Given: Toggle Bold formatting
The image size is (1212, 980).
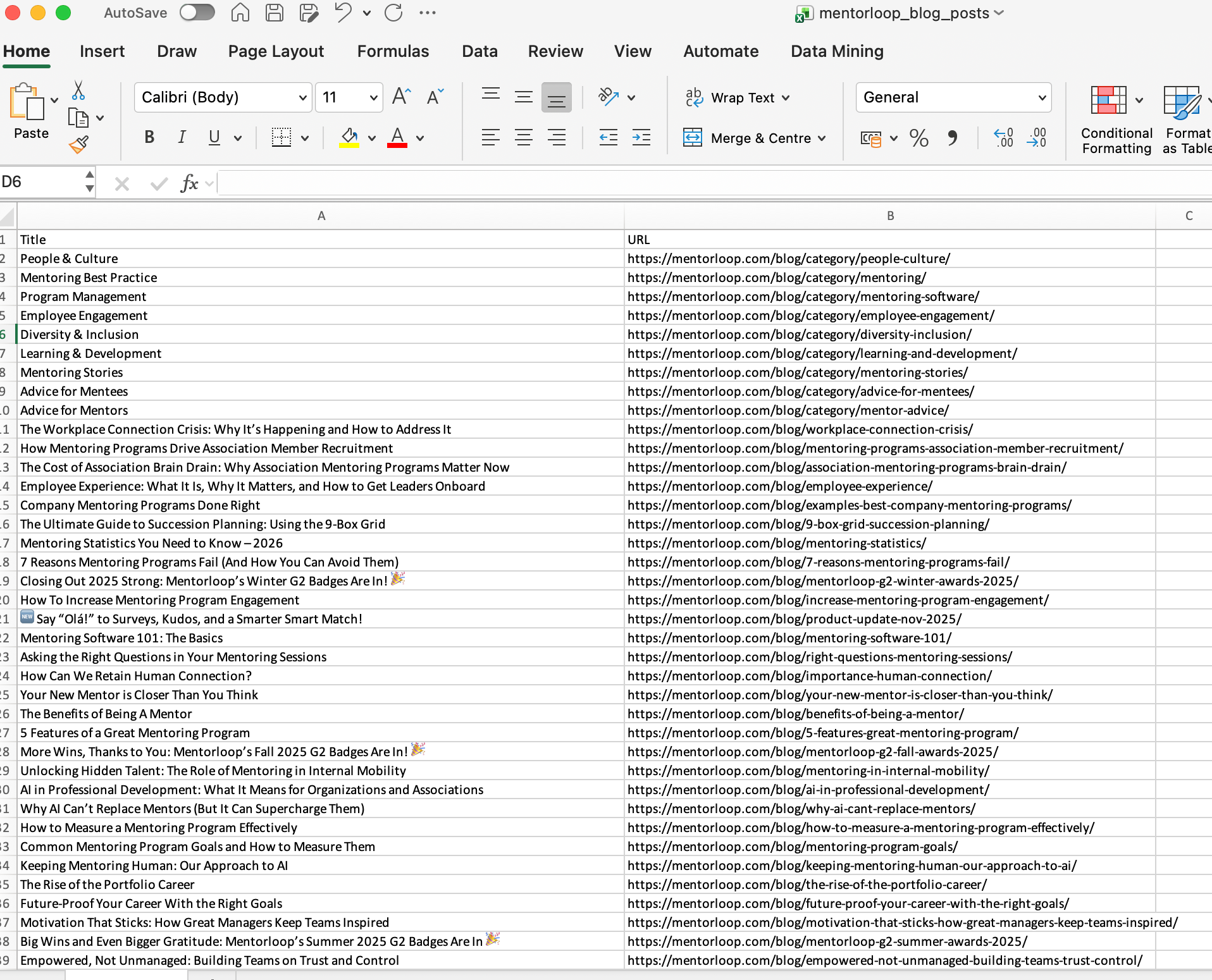Looking at the screenshot, I should [x=149, y=137].
